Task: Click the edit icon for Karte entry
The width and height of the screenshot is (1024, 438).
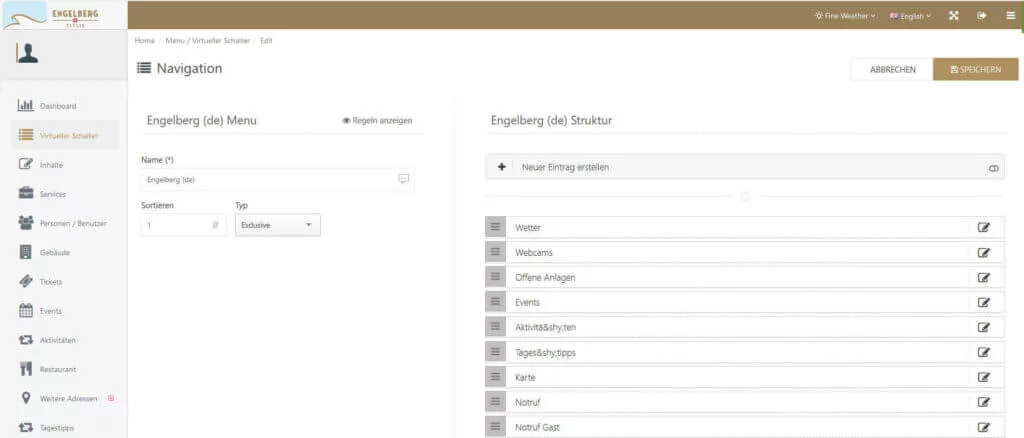Action: (983, 377)
